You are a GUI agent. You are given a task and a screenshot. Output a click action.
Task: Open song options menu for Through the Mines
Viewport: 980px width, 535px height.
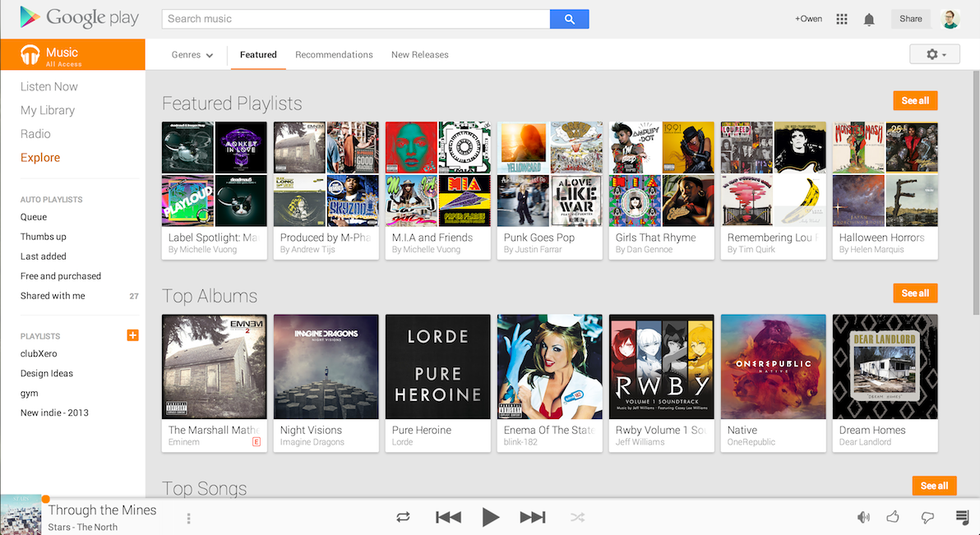pos(188,518)
